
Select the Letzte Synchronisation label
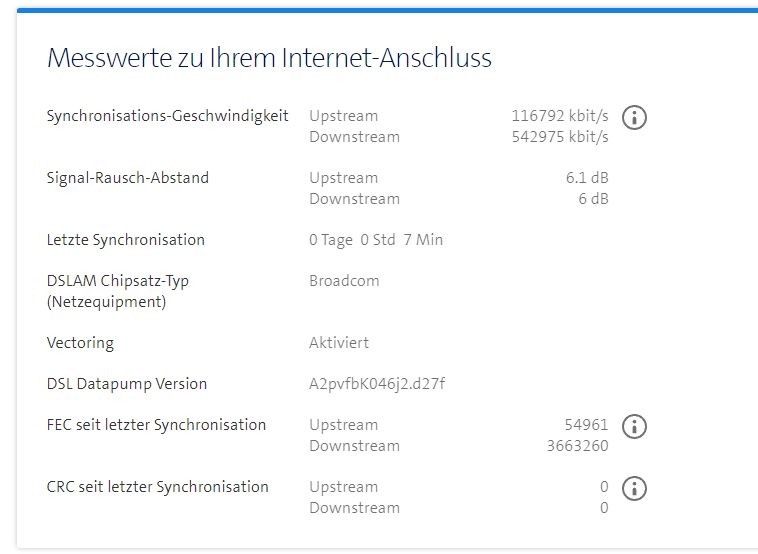(x=126, y=240)
